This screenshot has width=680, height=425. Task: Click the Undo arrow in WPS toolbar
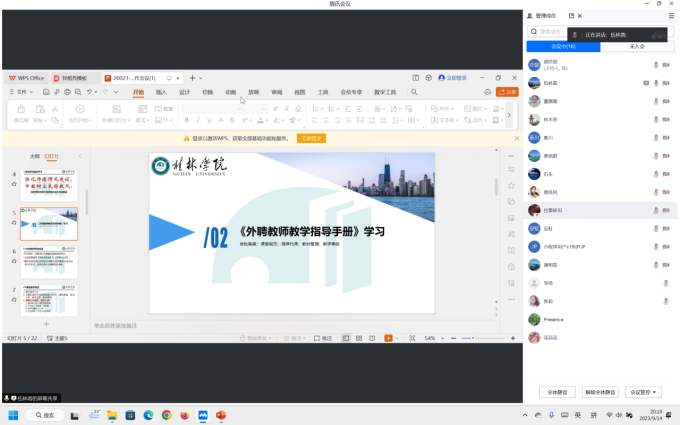point(89,92)
